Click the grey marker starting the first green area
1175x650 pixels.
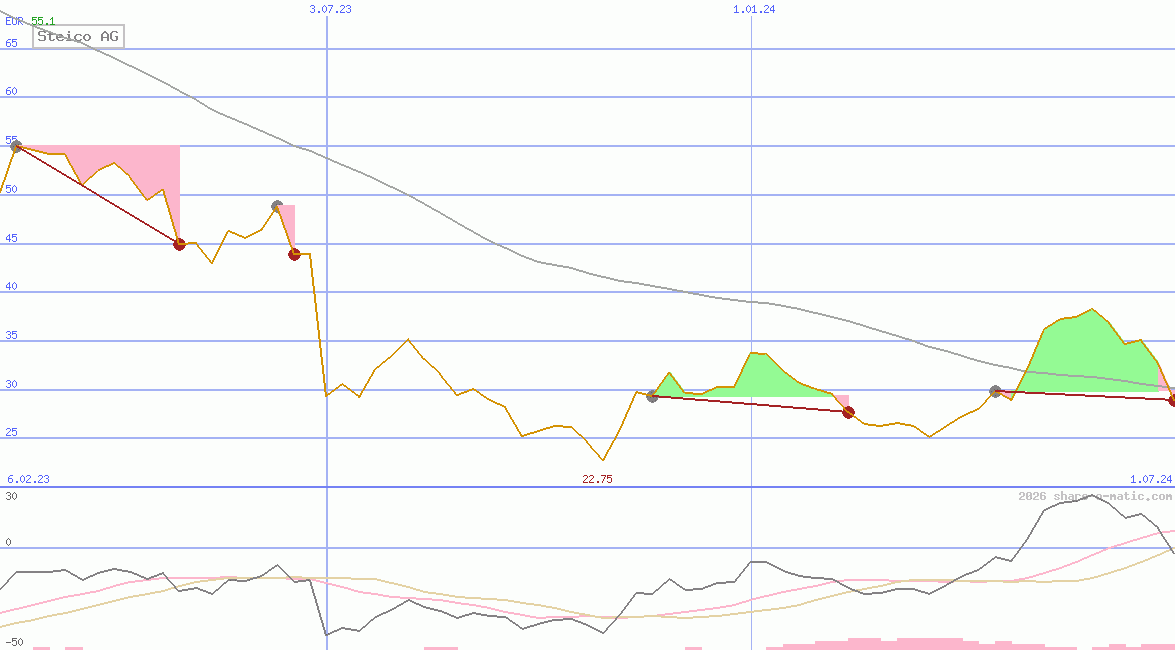pos(653,397)
